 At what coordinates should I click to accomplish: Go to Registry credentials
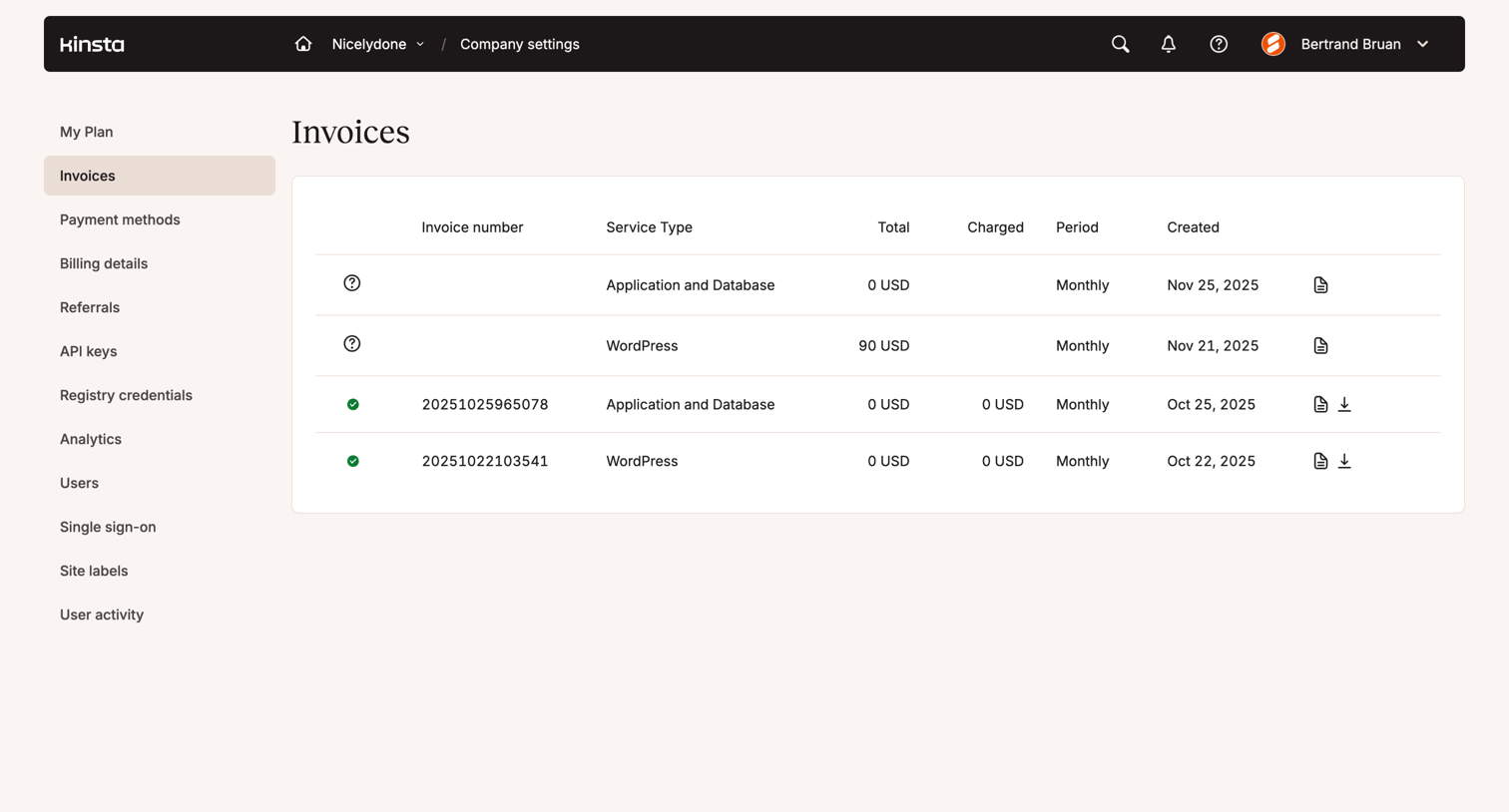coord(160,395)
